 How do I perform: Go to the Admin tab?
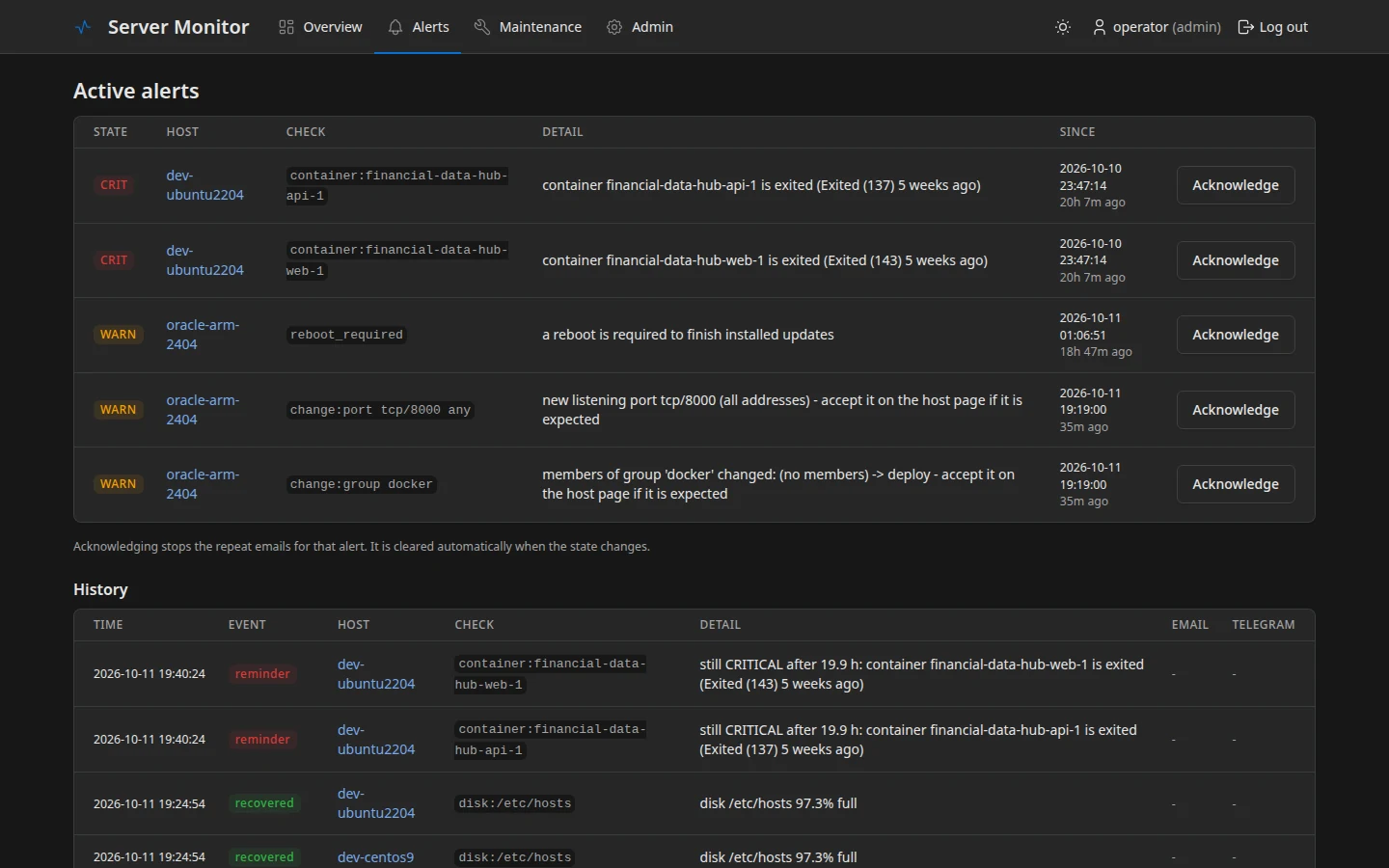tap(640, 27)
